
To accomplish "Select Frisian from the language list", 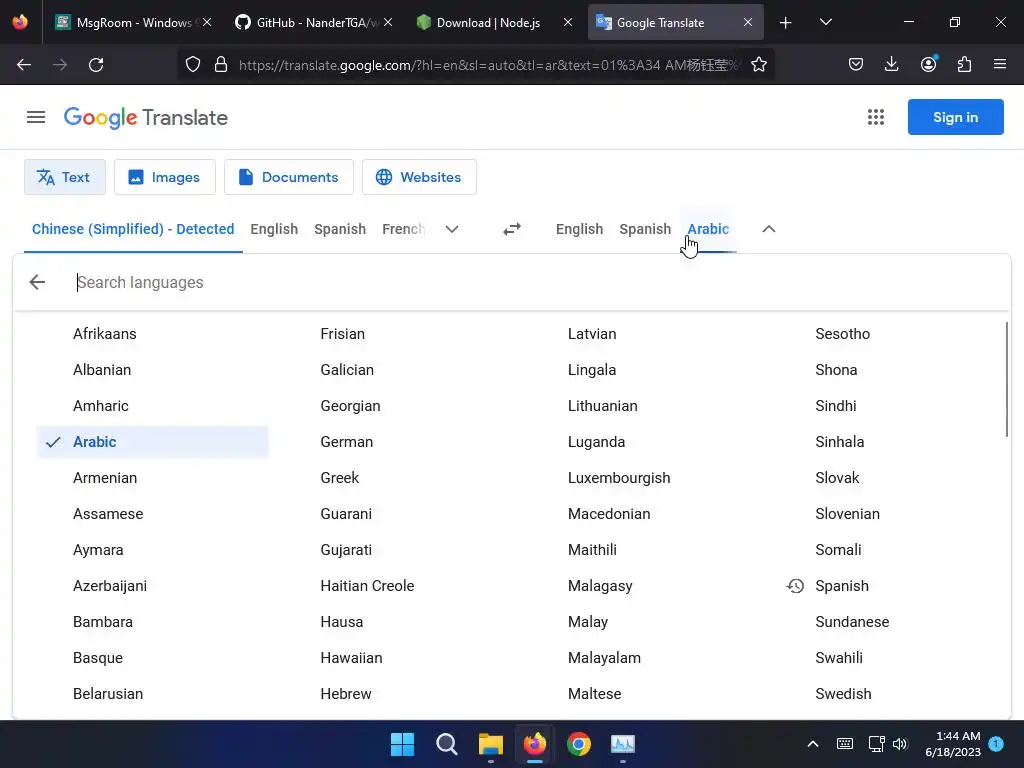I will [x=342, y=334].
